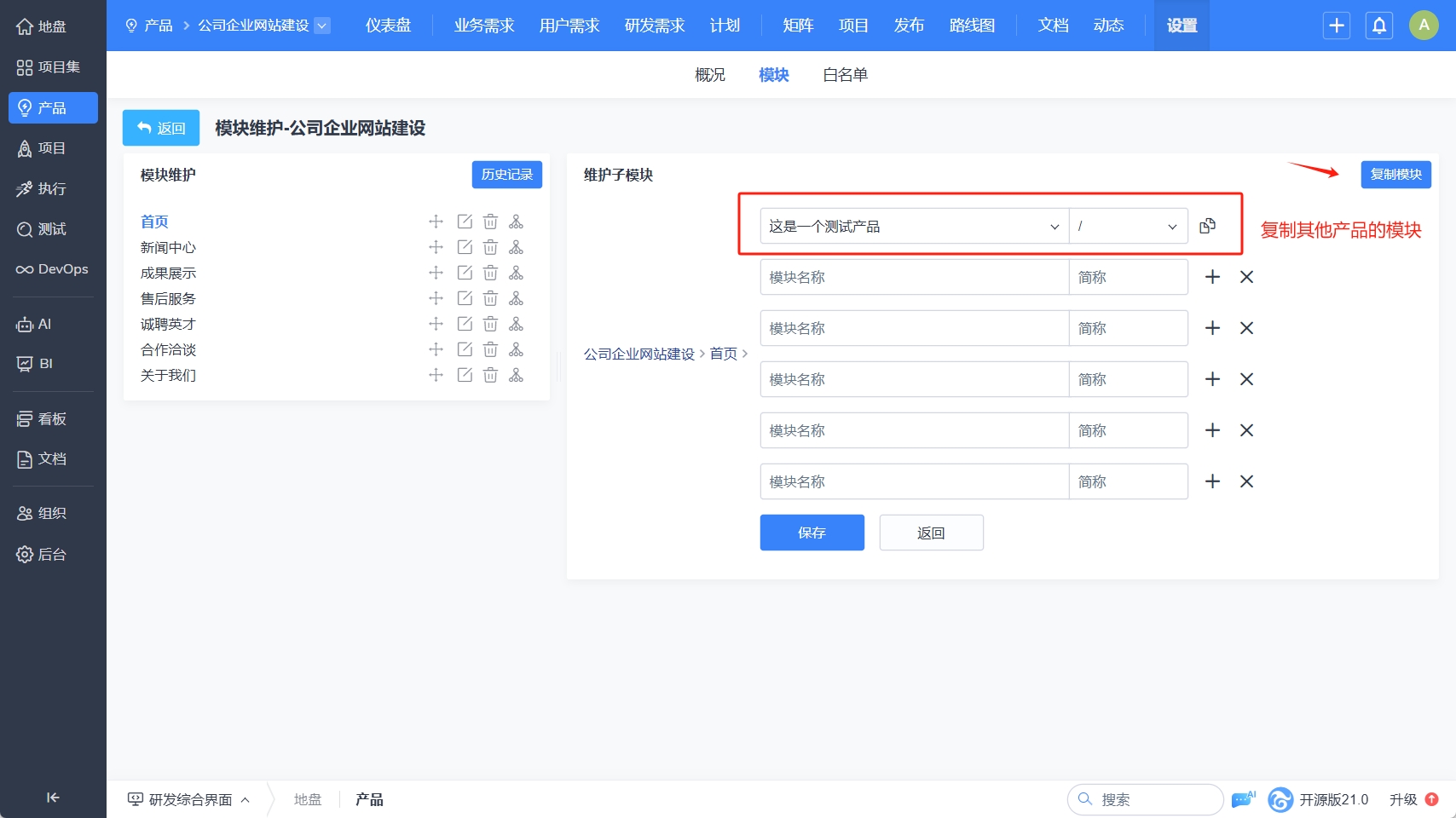The image size is (1456, 818).
Task: Select the 关于我们 module row
Action: click(168, 375)
